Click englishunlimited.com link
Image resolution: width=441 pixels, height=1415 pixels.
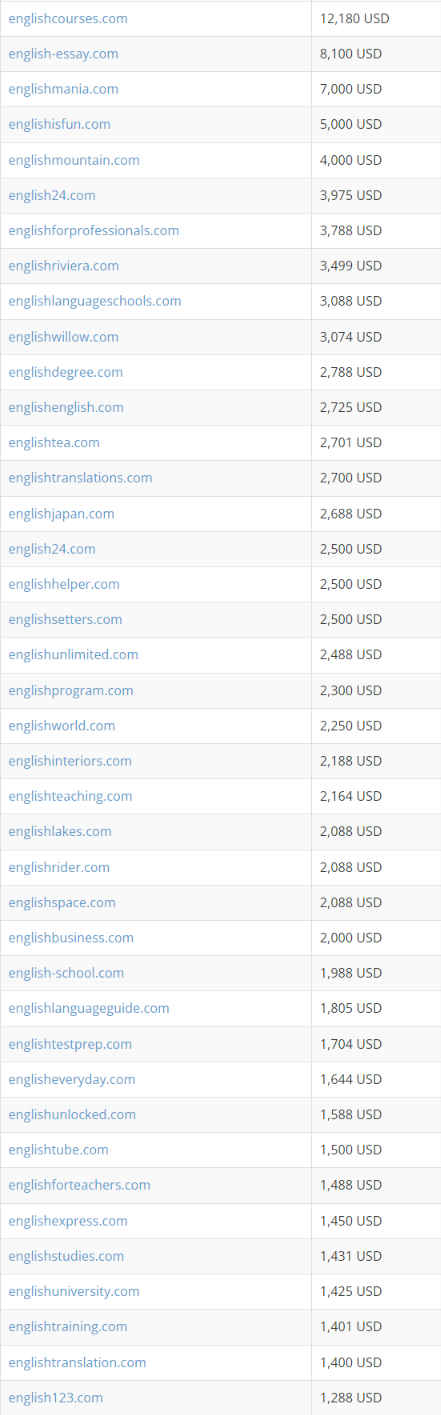pyautogui.click(x=73, y=654)
